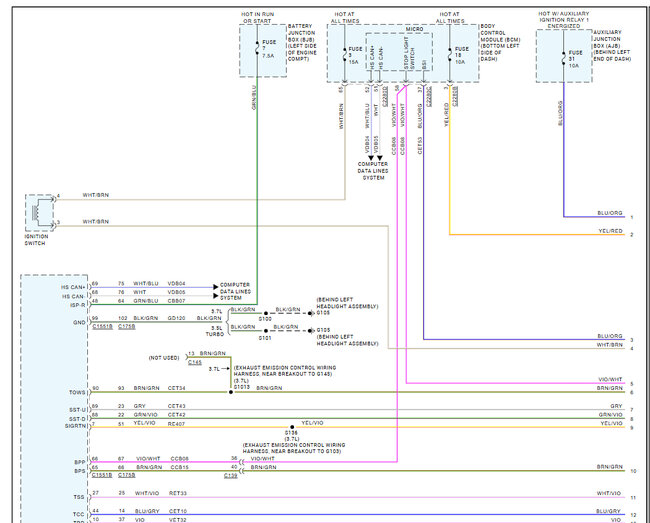
Task: Click the S136 splice dot
Action: [292, 427]
